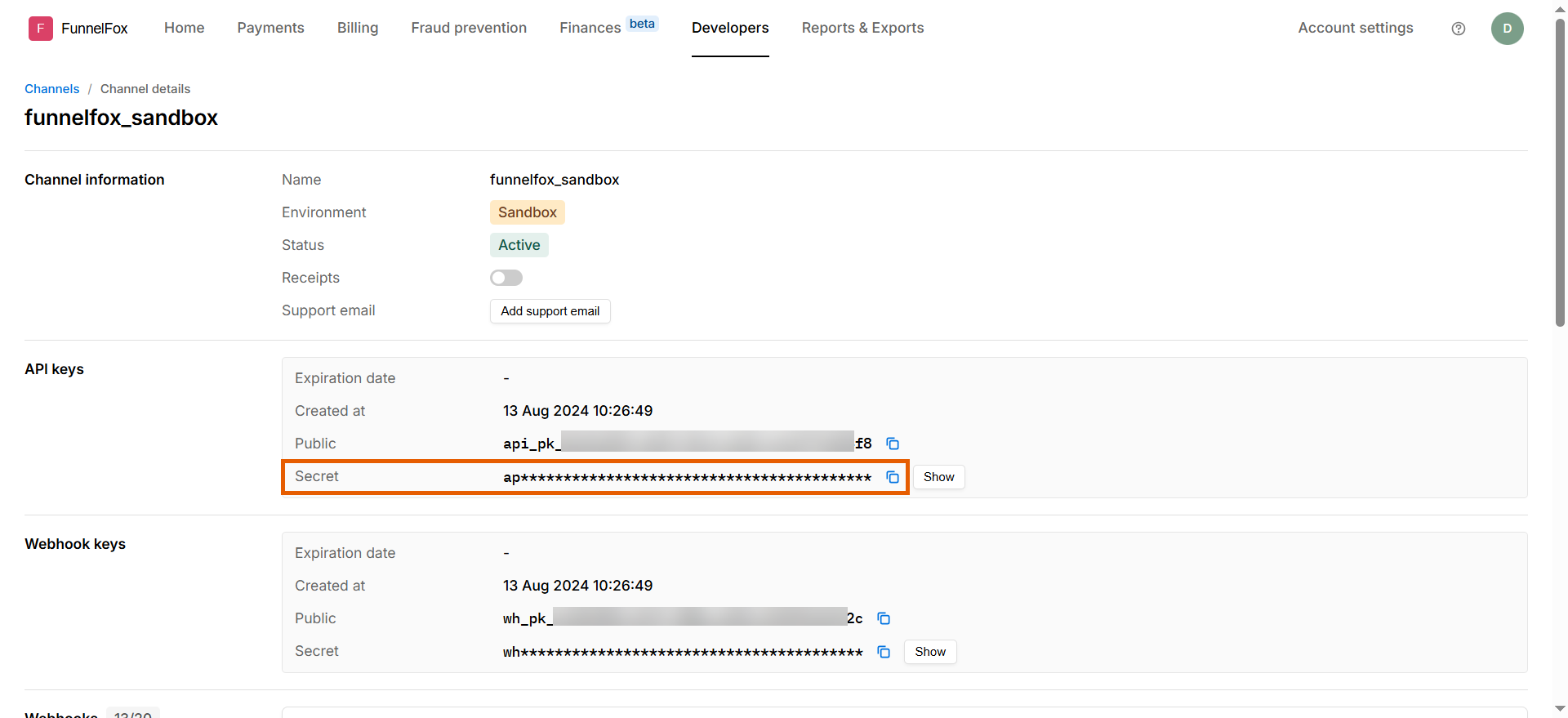This screenshot has width=1568, height=718.
Task: Open the Finances beta tab
Action: 608,27
